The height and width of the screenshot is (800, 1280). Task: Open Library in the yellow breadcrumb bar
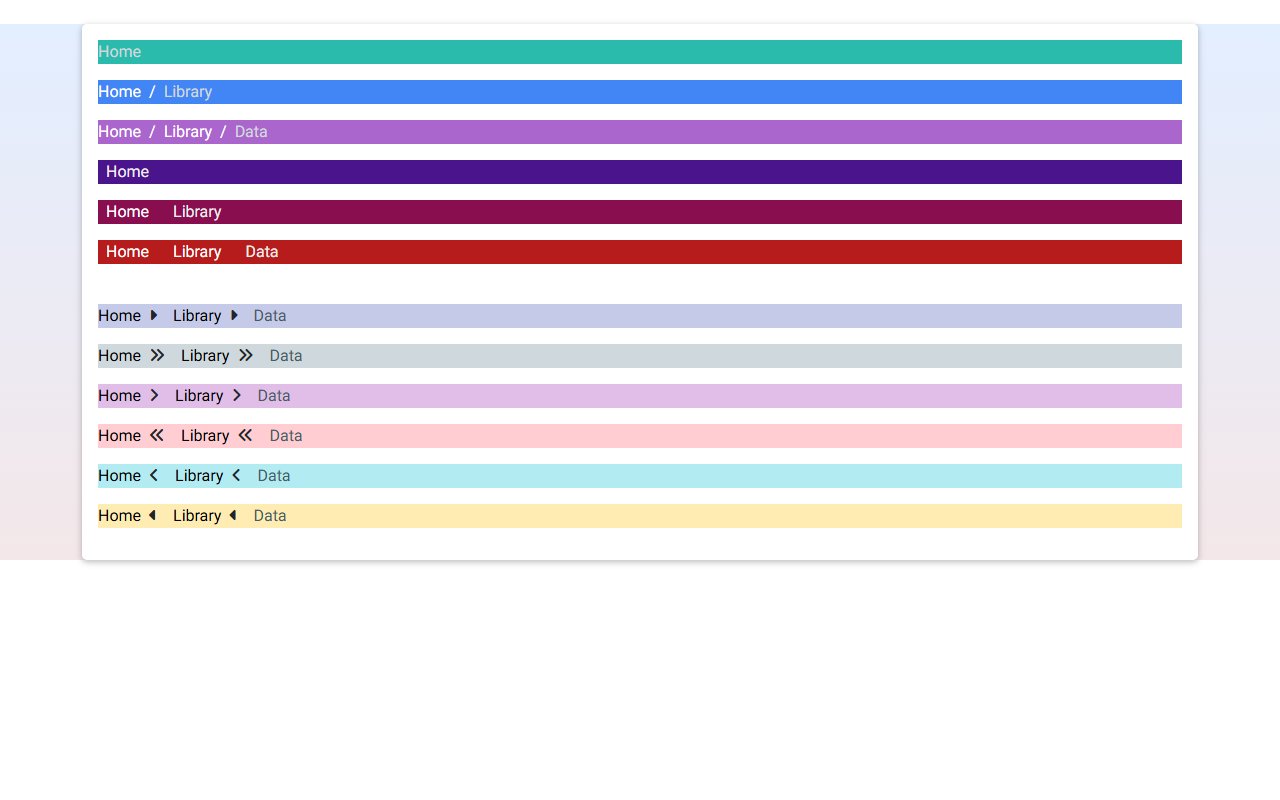point(197,516)
